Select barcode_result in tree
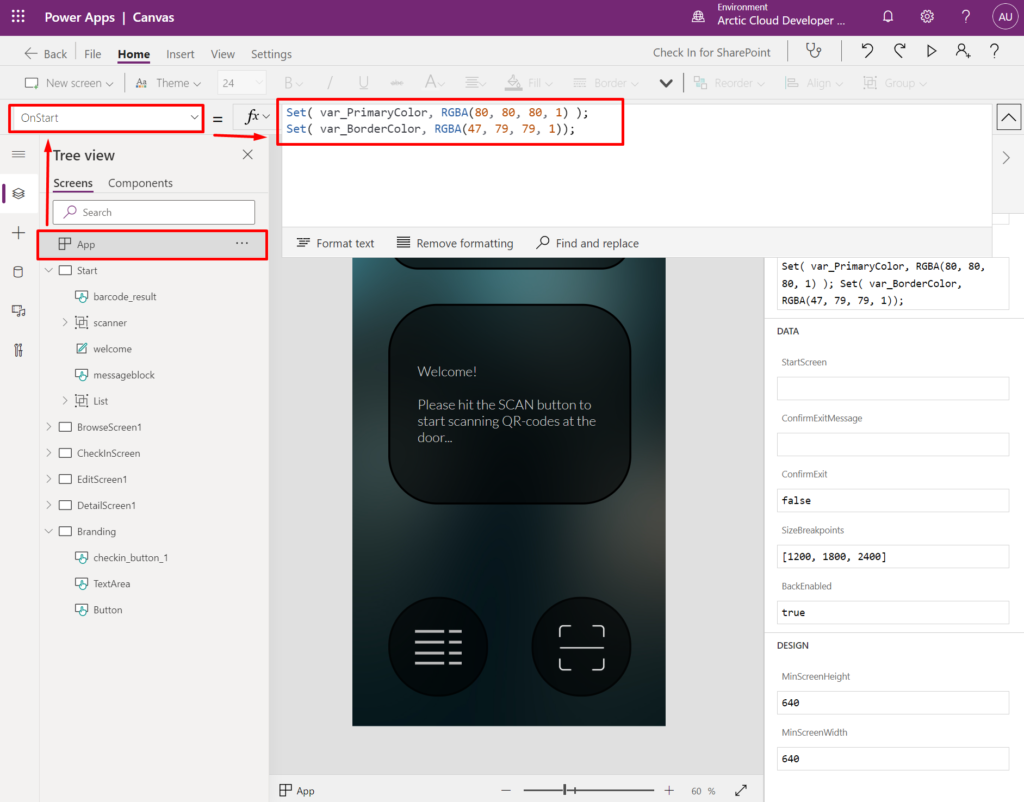Viewport: 1024px width, 802px height. 124,297
